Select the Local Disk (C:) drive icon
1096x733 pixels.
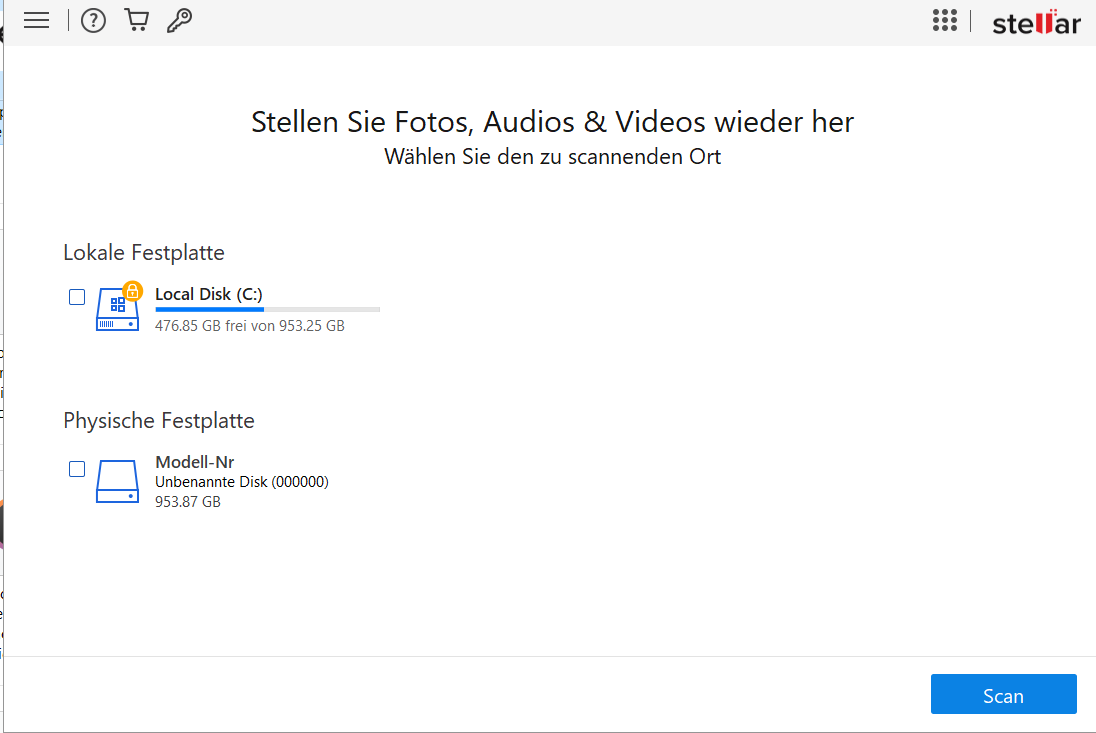(117, 309)
